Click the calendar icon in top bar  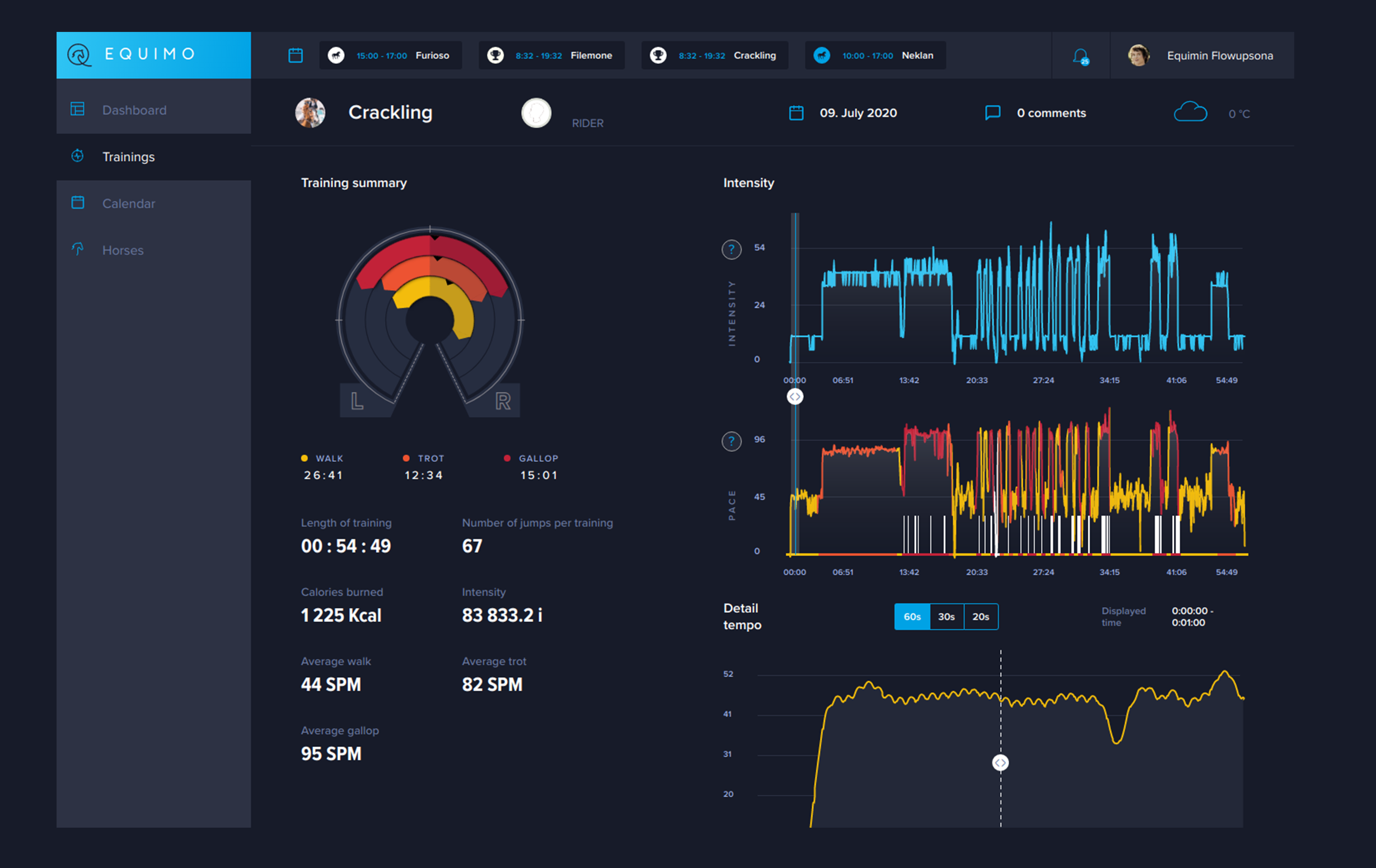296,55
